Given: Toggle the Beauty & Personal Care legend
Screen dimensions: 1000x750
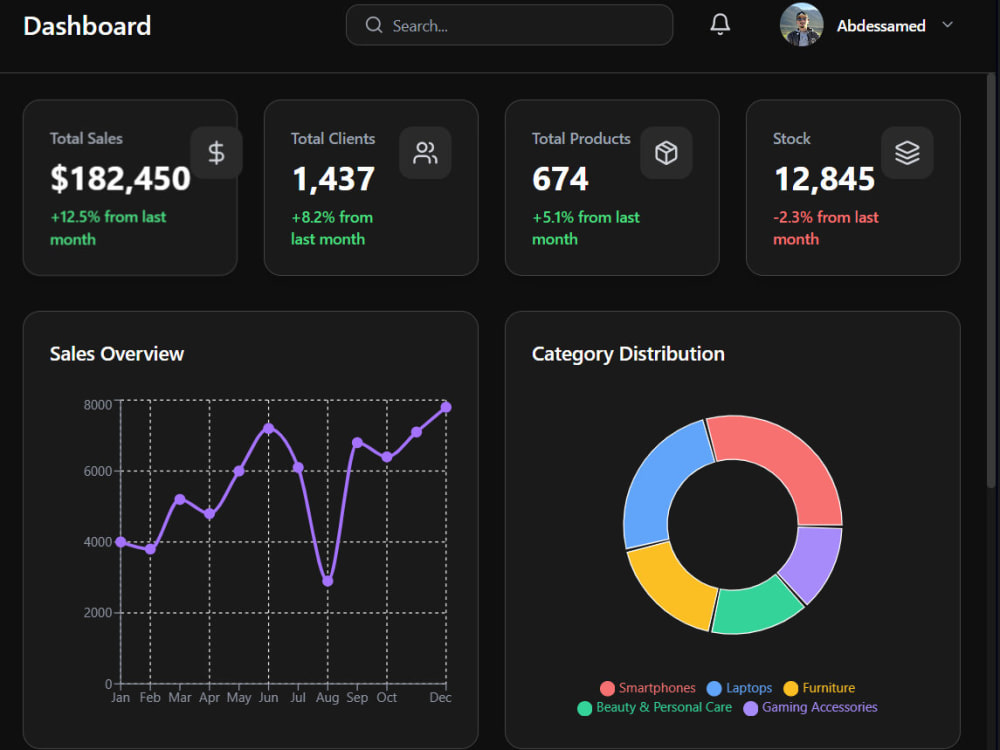Looking at the screenshot, I should [654, 707].
